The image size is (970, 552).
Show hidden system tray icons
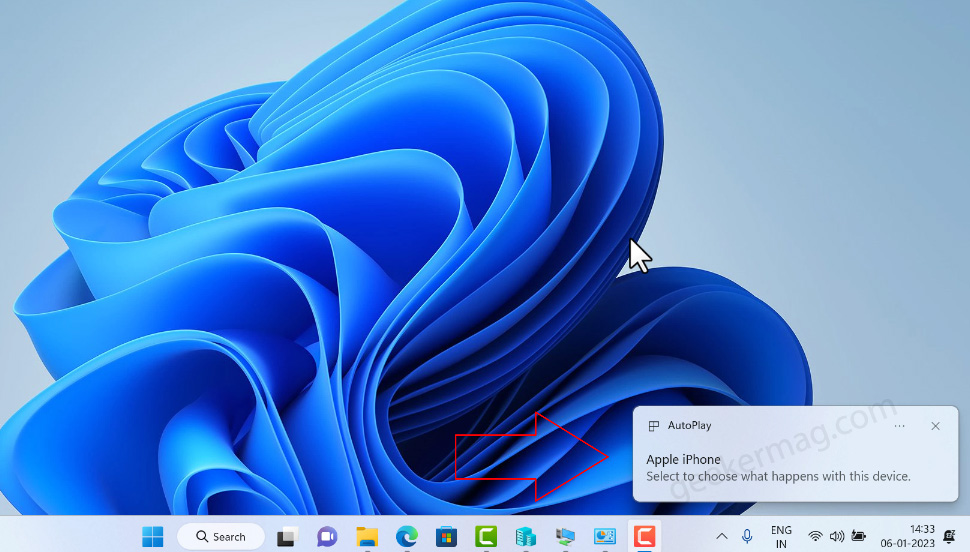tap(722, 537)
